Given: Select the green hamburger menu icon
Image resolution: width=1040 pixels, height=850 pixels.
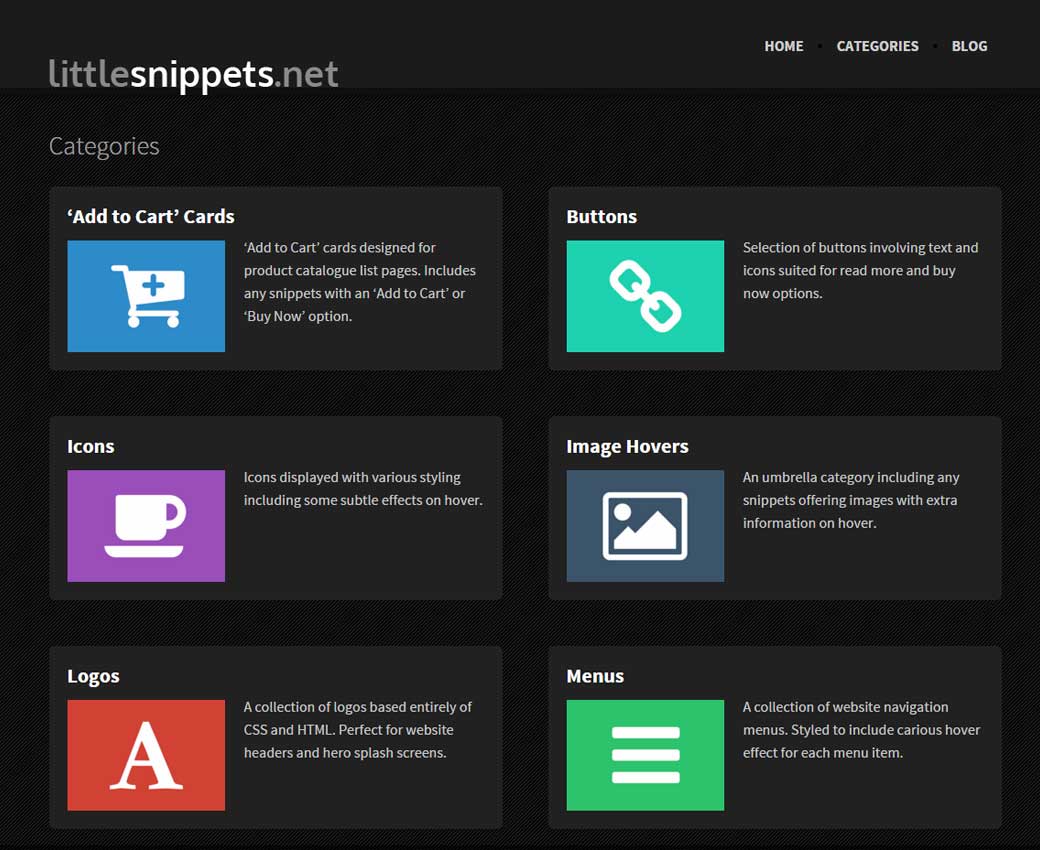Looking at the screenshot, I should 645,755.
